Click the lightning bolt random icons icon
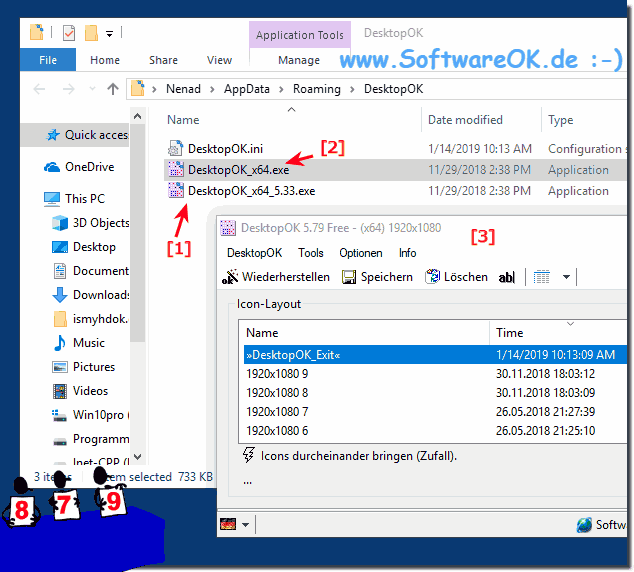634x572 pixels. coord(248,455)
